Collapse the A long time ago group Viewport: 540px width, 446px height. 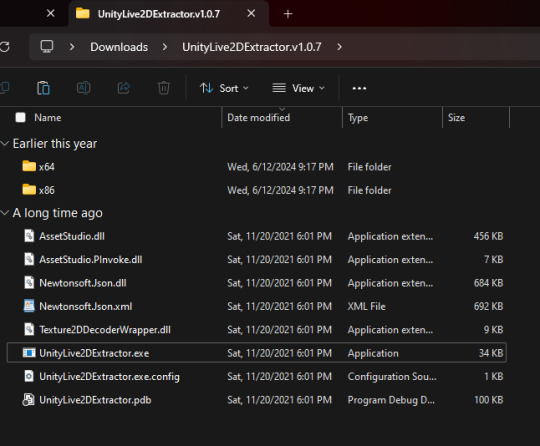tap(4, 213)
